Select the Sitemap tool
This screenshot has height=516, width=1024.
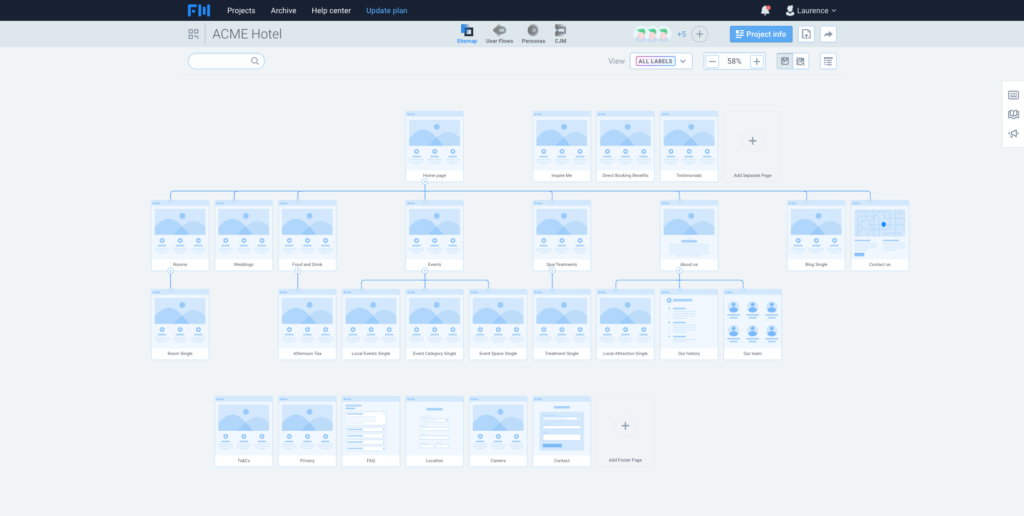[x=467, y=34]
